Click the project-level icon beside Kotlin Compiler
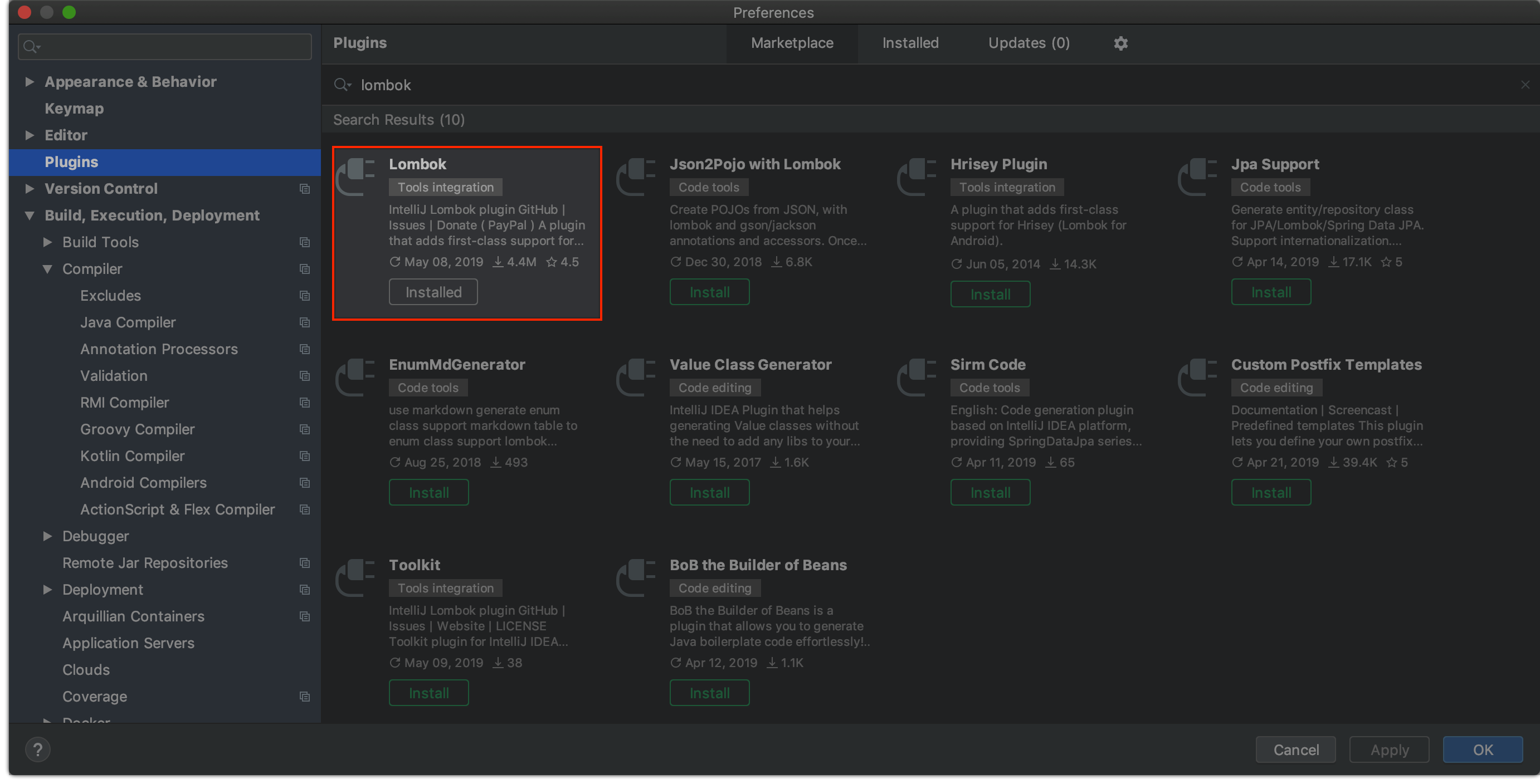Viewport: 1540px width, 784px height. pyautogui.click(x=304, y=456)
